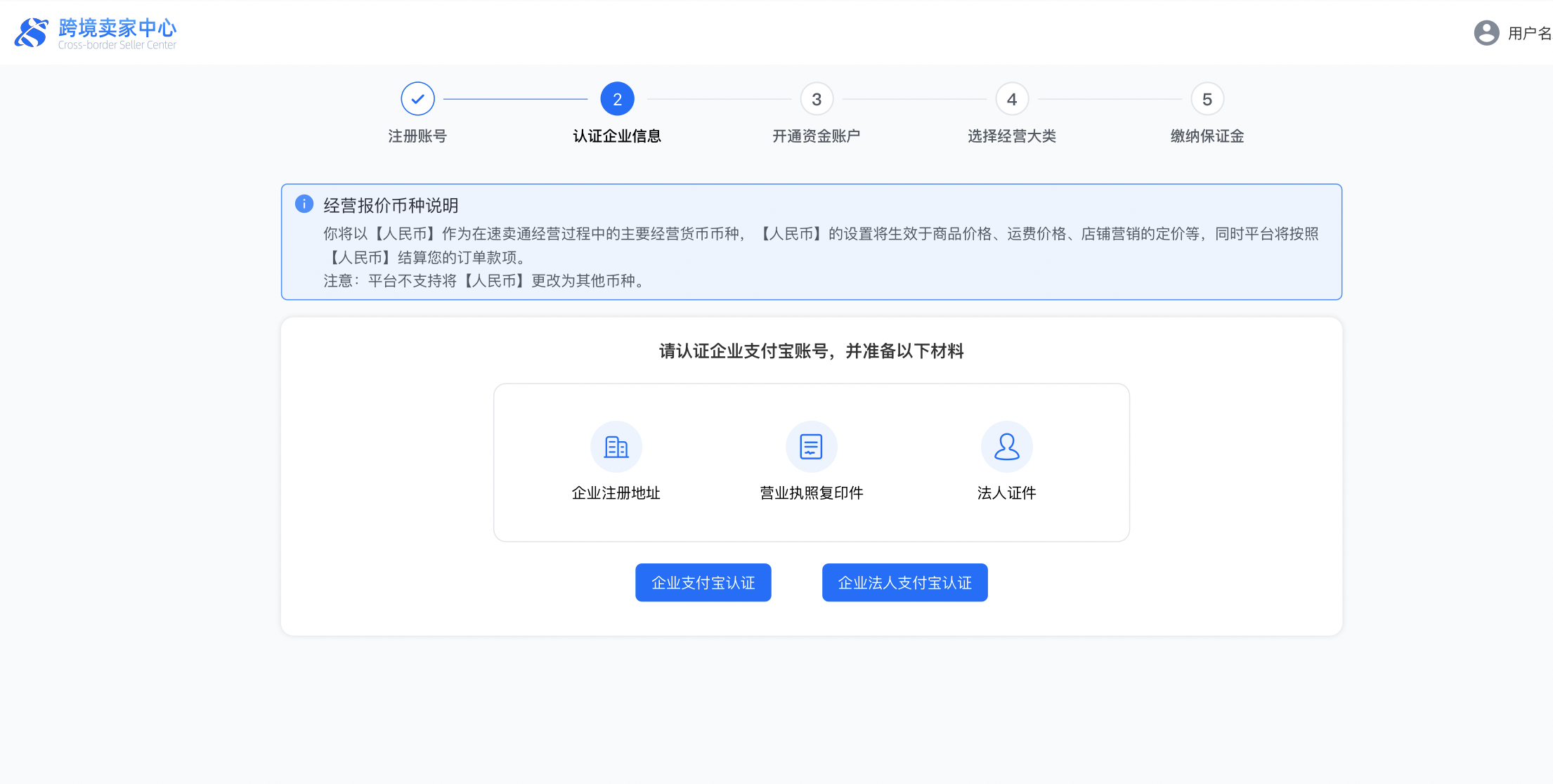The image size is (1553, 784).
Task: Click the 企业法人支付宝认证 button
Action: coord(904,582)
